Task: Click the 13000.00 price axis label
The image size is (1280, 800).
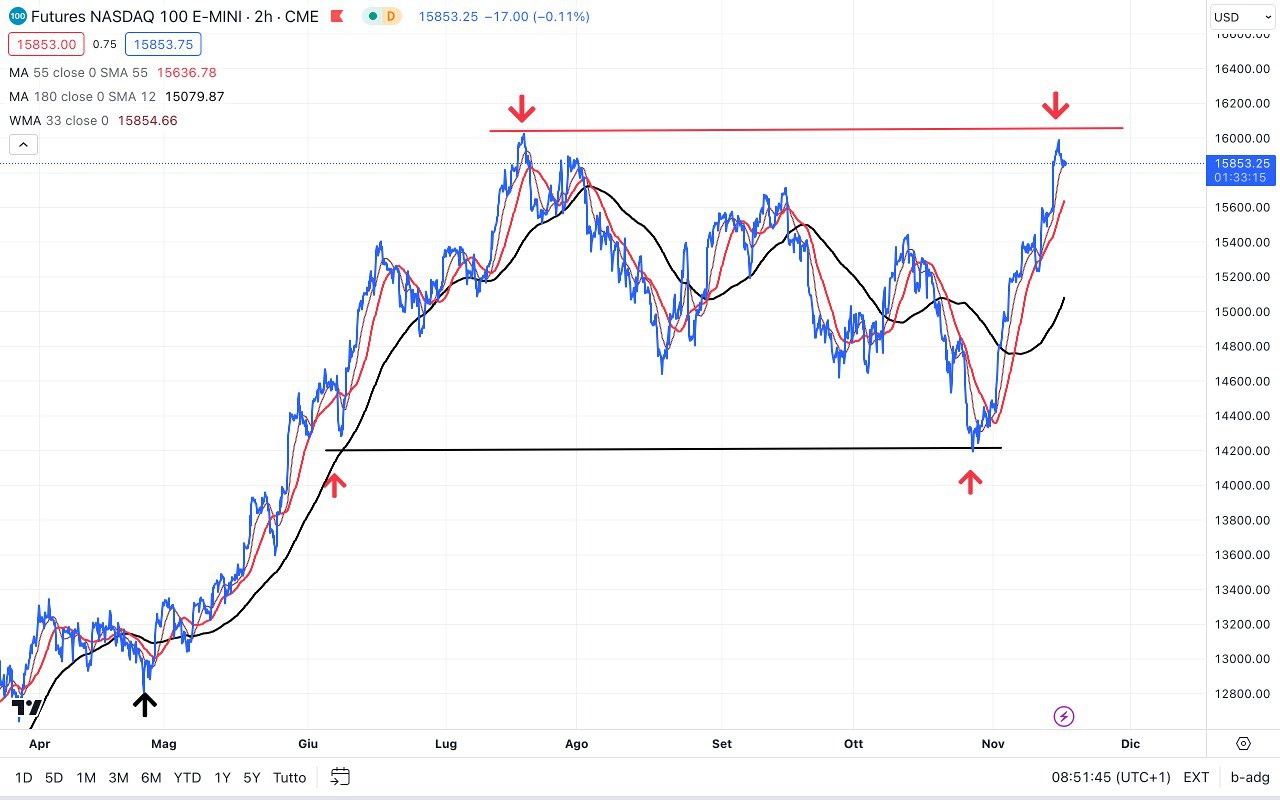Action: click(x=1242, y=659)
